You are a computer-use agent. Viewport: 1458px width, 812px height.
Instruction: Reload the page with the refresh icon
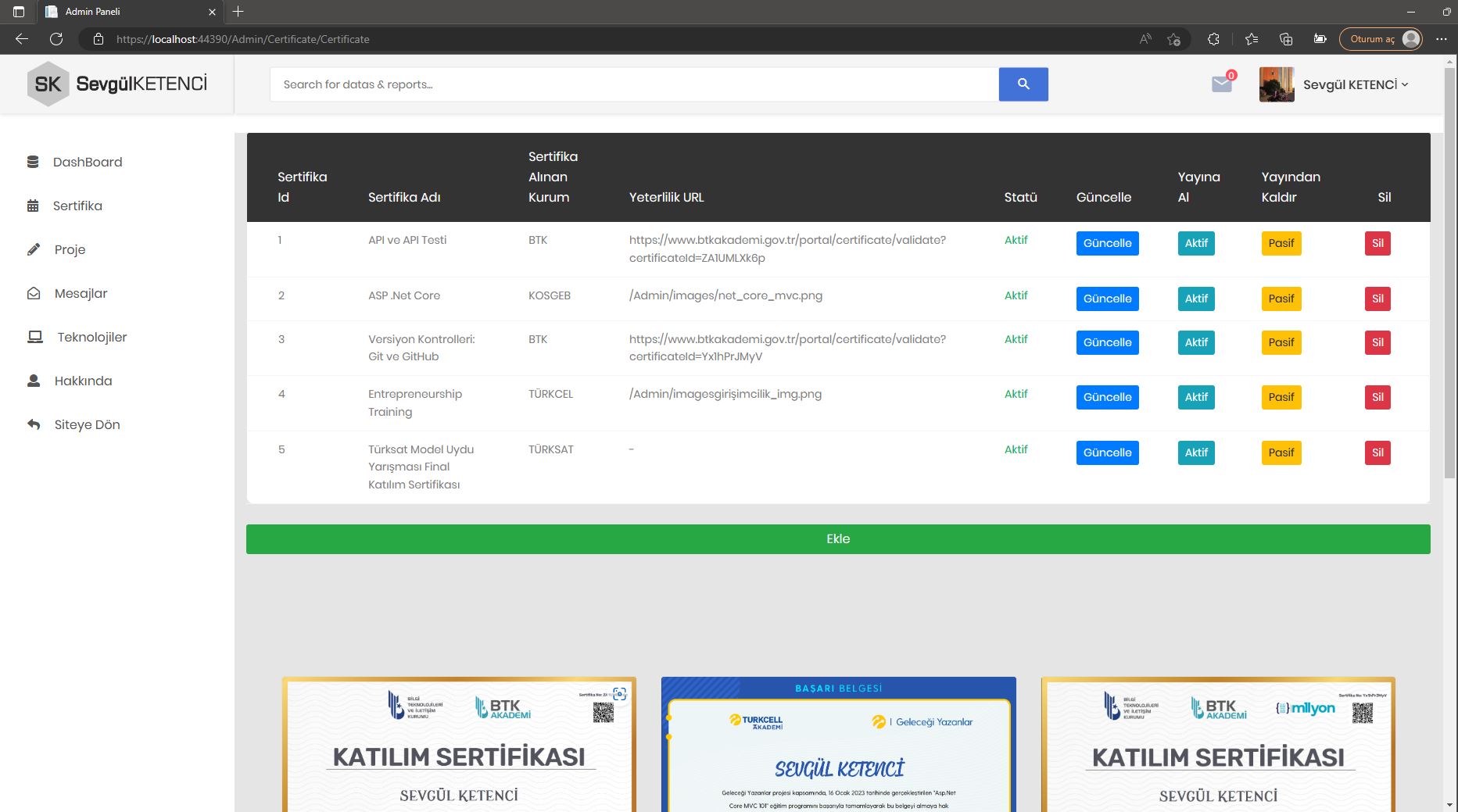[x=56, y=39]
